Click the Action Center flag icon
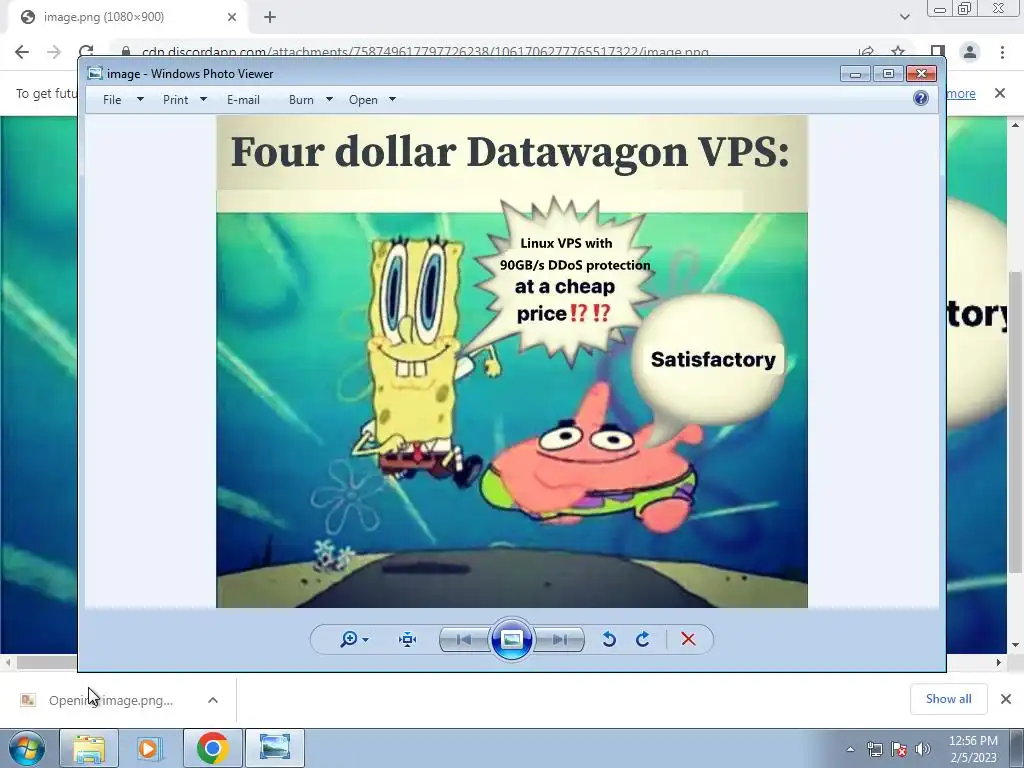Screen dimensions: 1024x768 (x=899, y=749)
